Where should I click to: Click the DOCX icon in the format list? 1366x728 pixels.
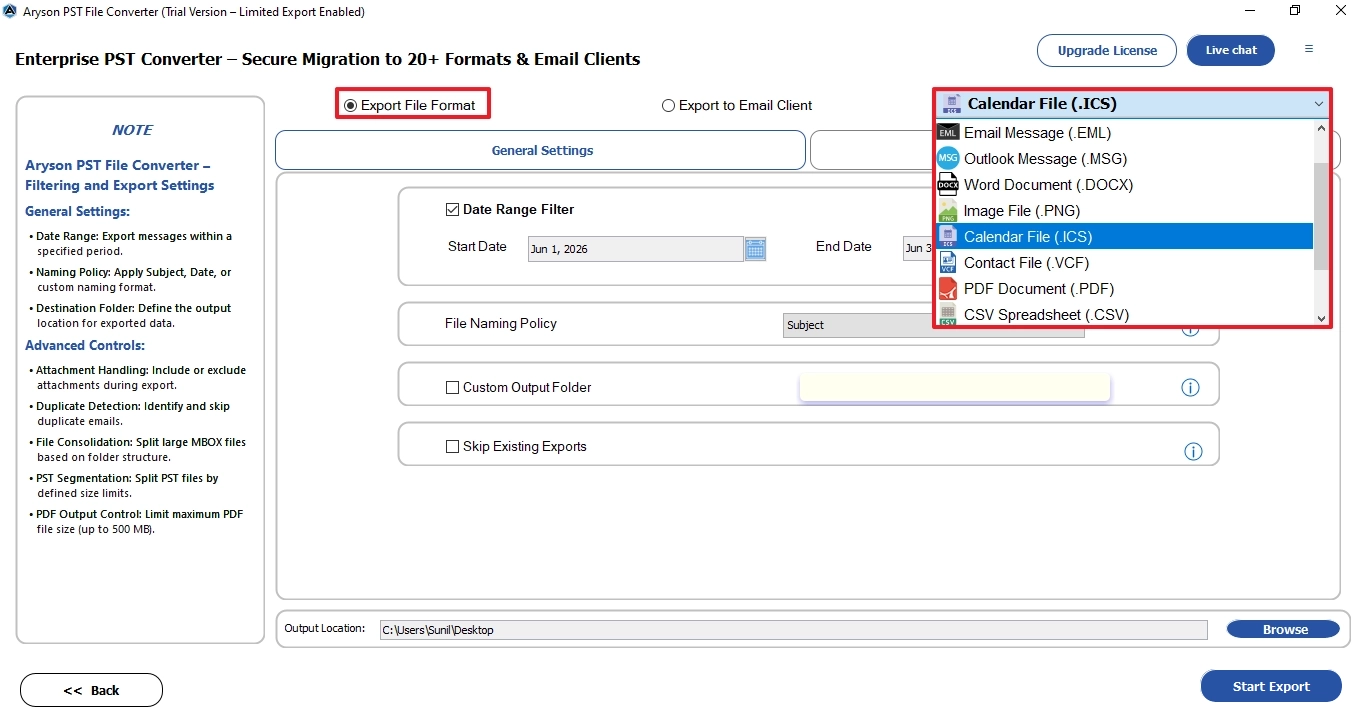pyautogui.click(x=947, y=184)
